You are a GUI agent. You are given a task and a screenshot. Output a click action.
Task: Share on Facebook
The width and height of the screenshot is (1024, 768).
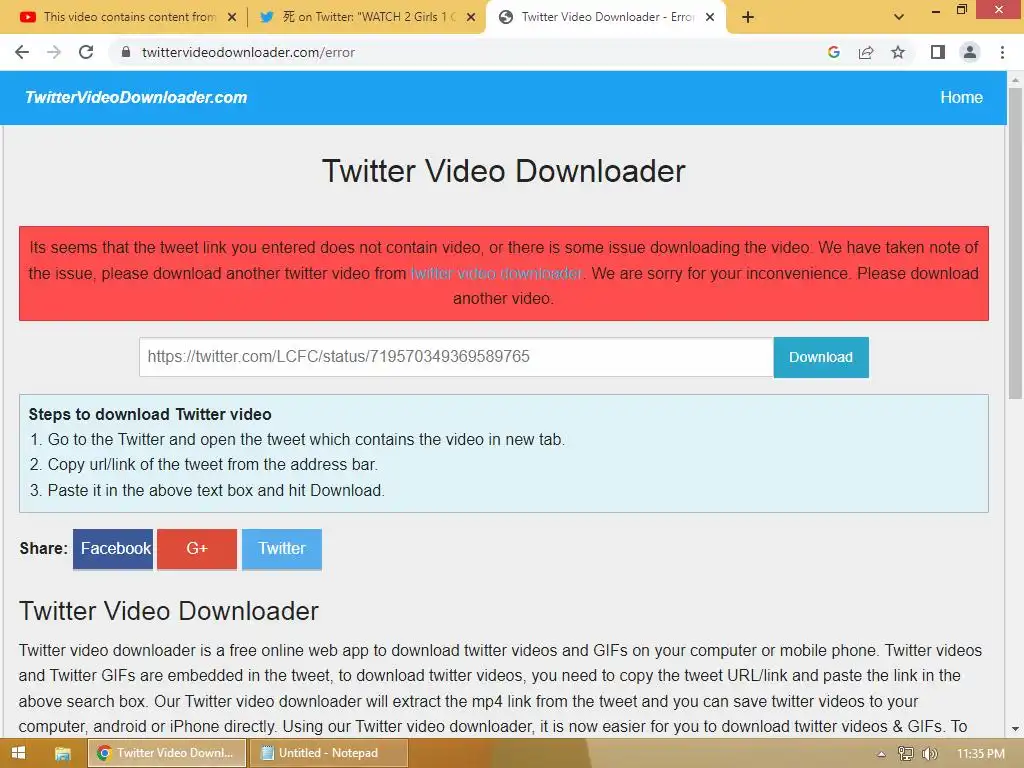[113, 549]
